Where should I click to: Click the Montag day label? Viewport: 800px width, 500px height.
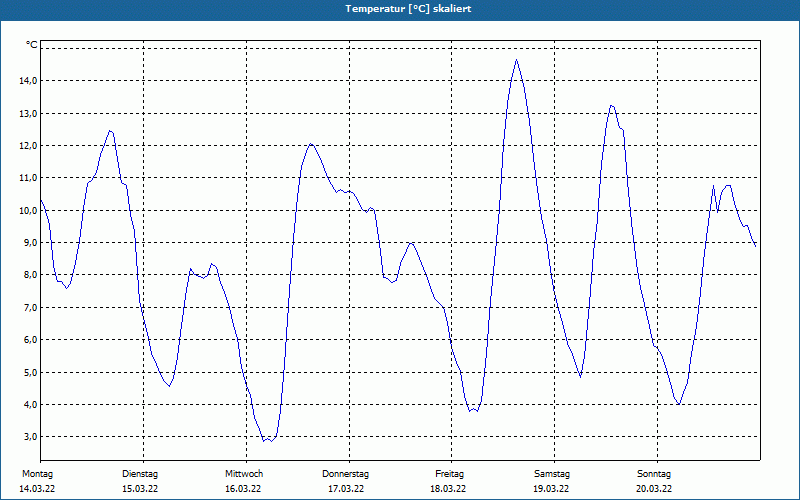click(37, 474)
